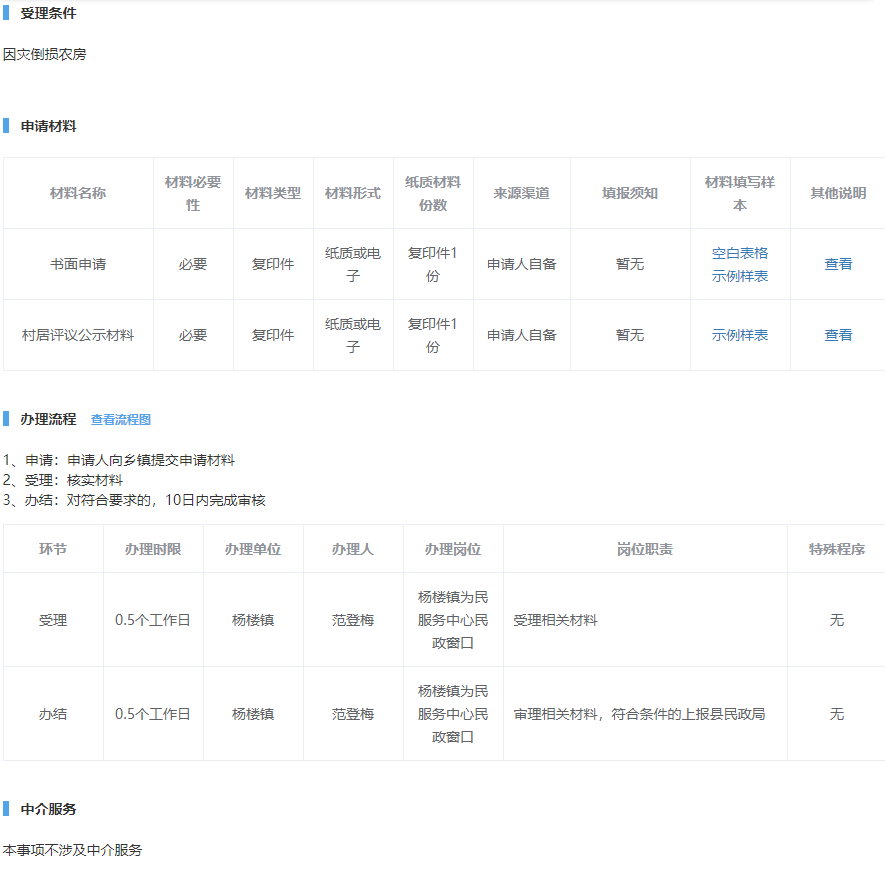Click the 材料填写样本 column header
Screen dimensions: 885x873
click(739, 193)
